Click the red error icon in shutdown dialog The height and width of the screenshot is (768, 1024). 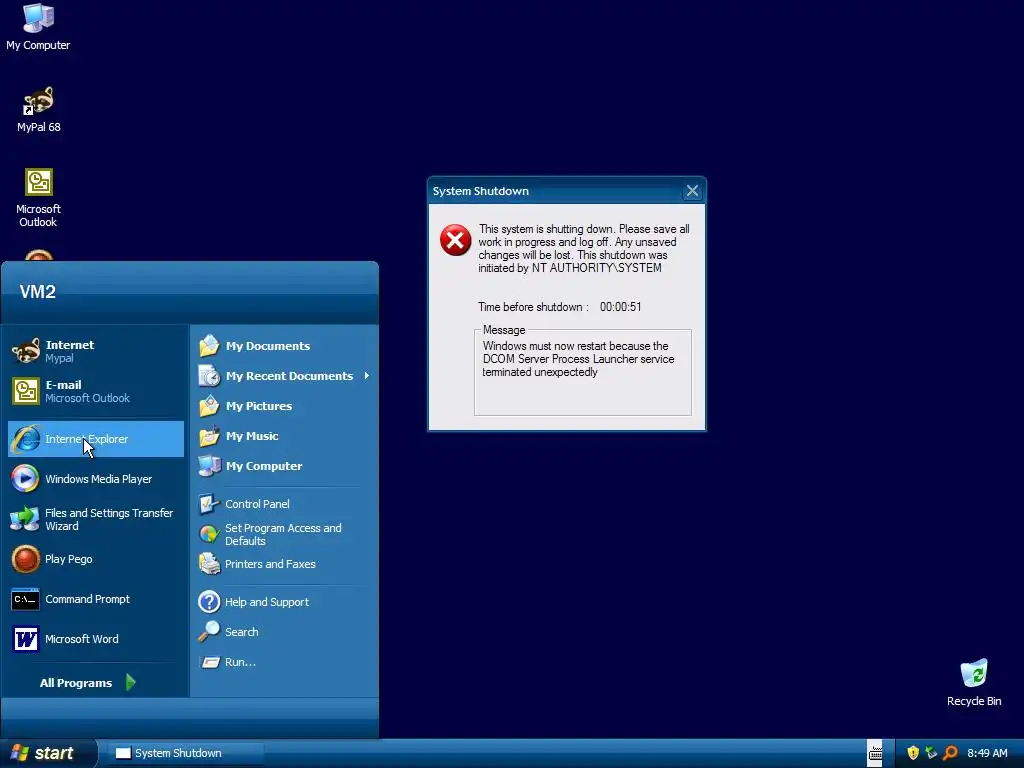coord(455,240)
